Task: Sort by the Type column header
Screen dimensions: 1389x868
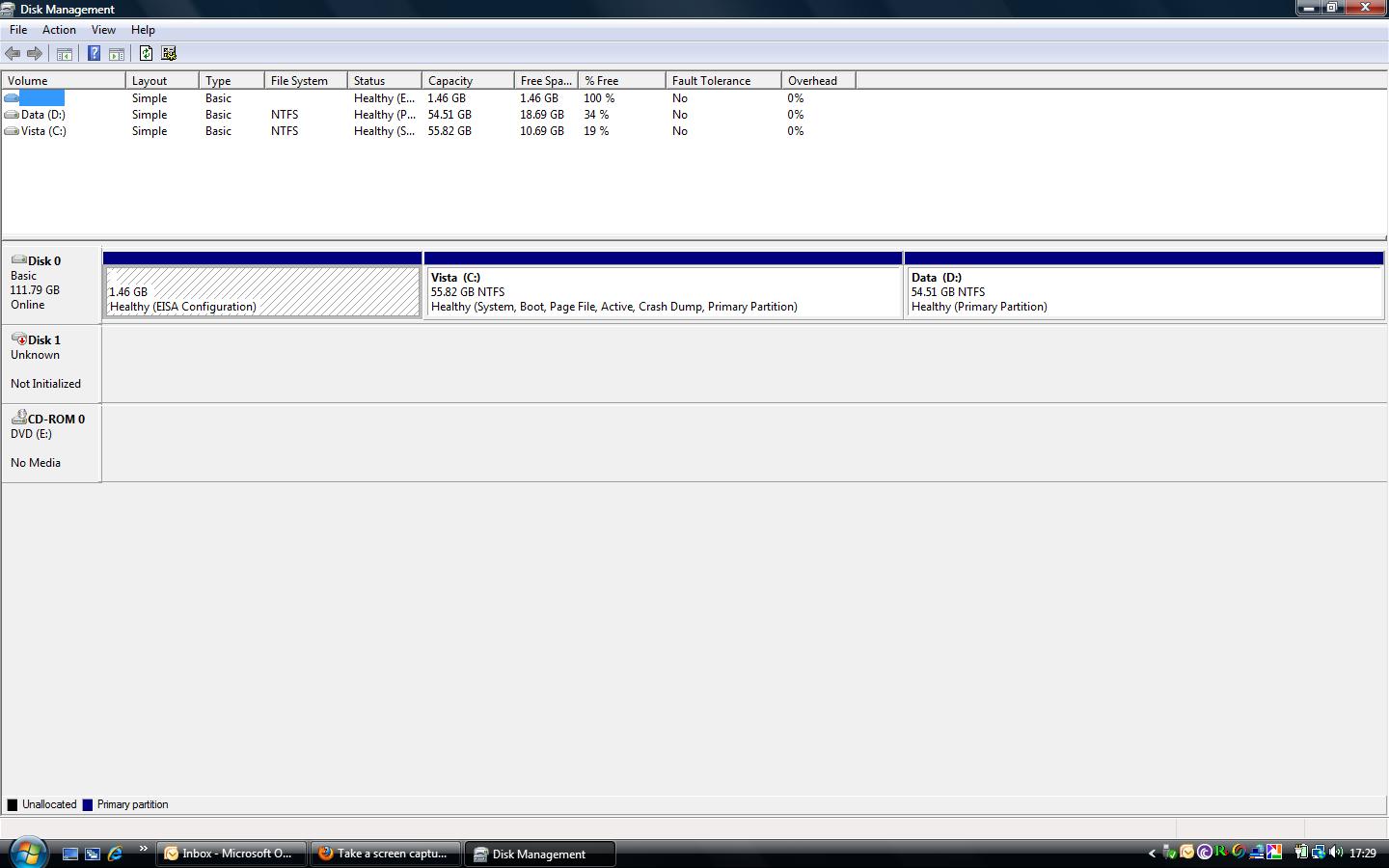Action: [x=231, y=81]
